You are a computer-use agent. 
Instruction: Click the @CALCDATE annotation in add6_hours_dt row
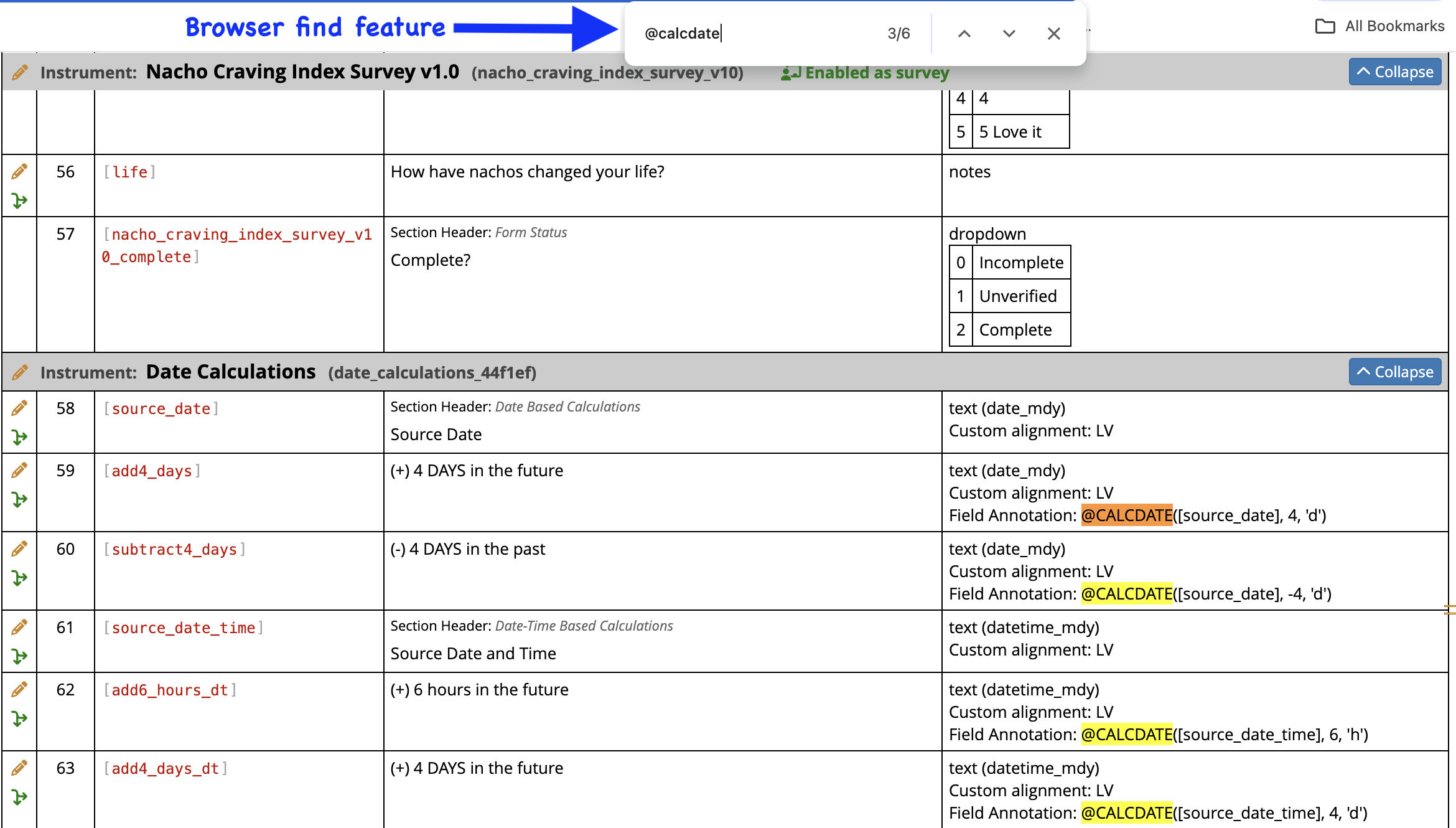coord(1127,735)
